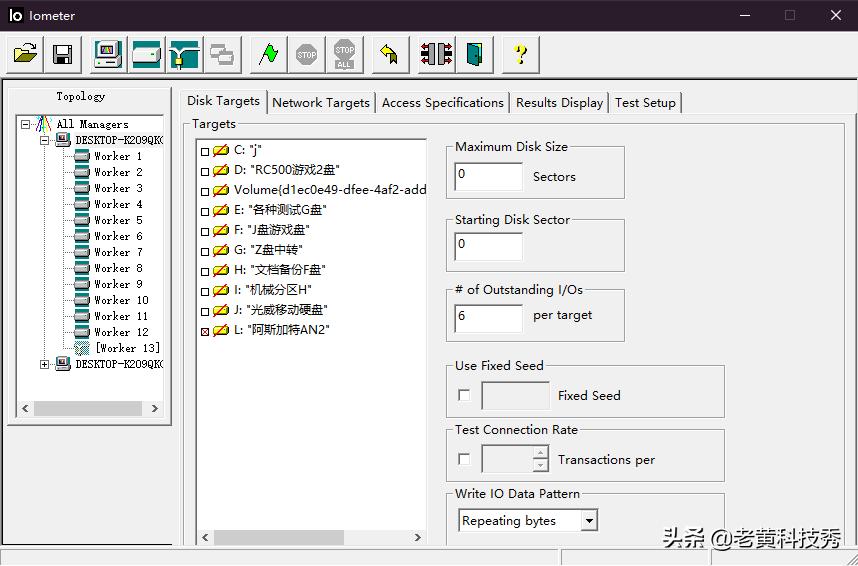Select Worker 9 in topology tree
The height and width of the screenshot is (566, 858).
point(118,284)
